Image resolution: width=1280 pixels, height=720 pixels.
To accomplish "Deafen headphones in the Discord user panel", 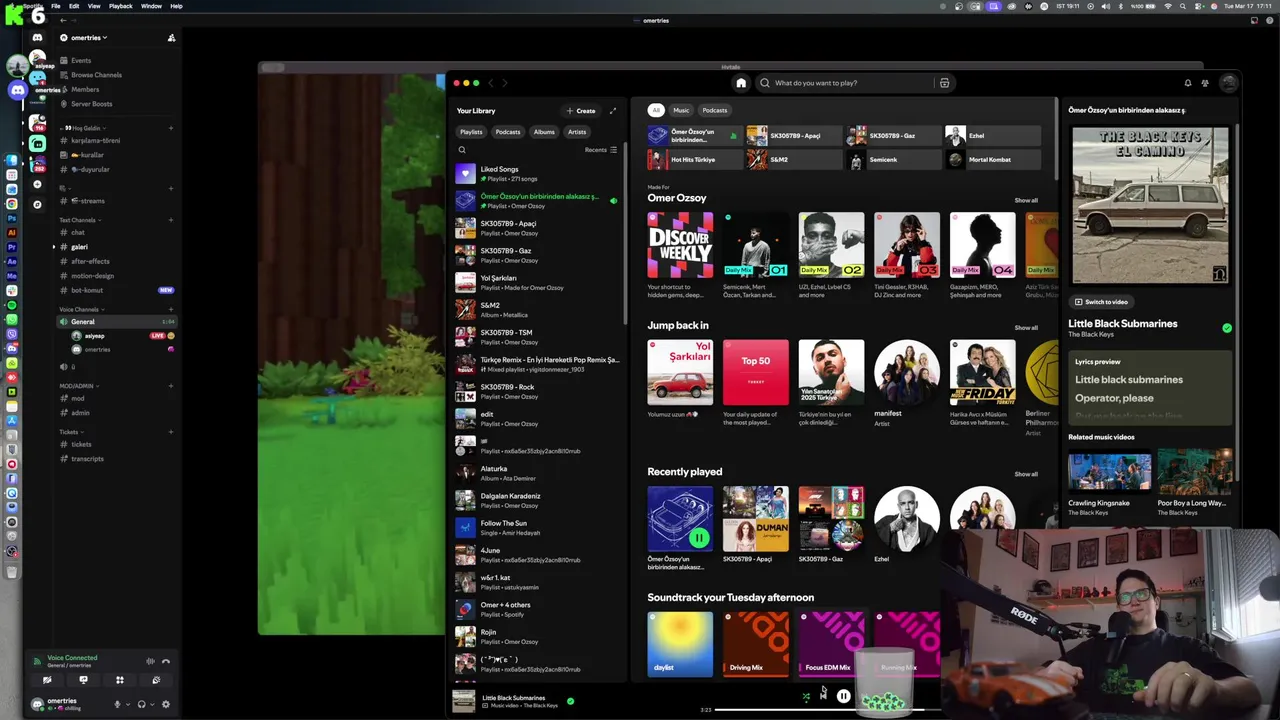I will (x=141, y=704).
